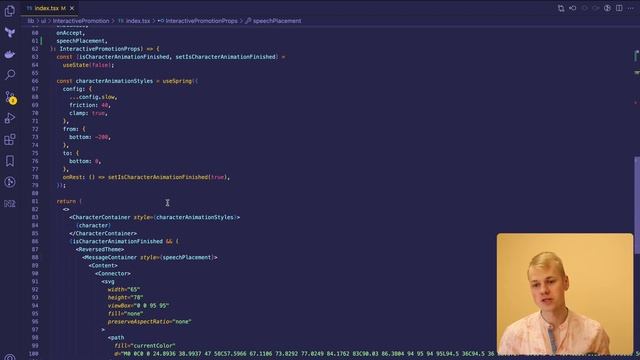Open the Bookmarks view
The width and height of the screenshot is (640, 360).
click(10, 161)
